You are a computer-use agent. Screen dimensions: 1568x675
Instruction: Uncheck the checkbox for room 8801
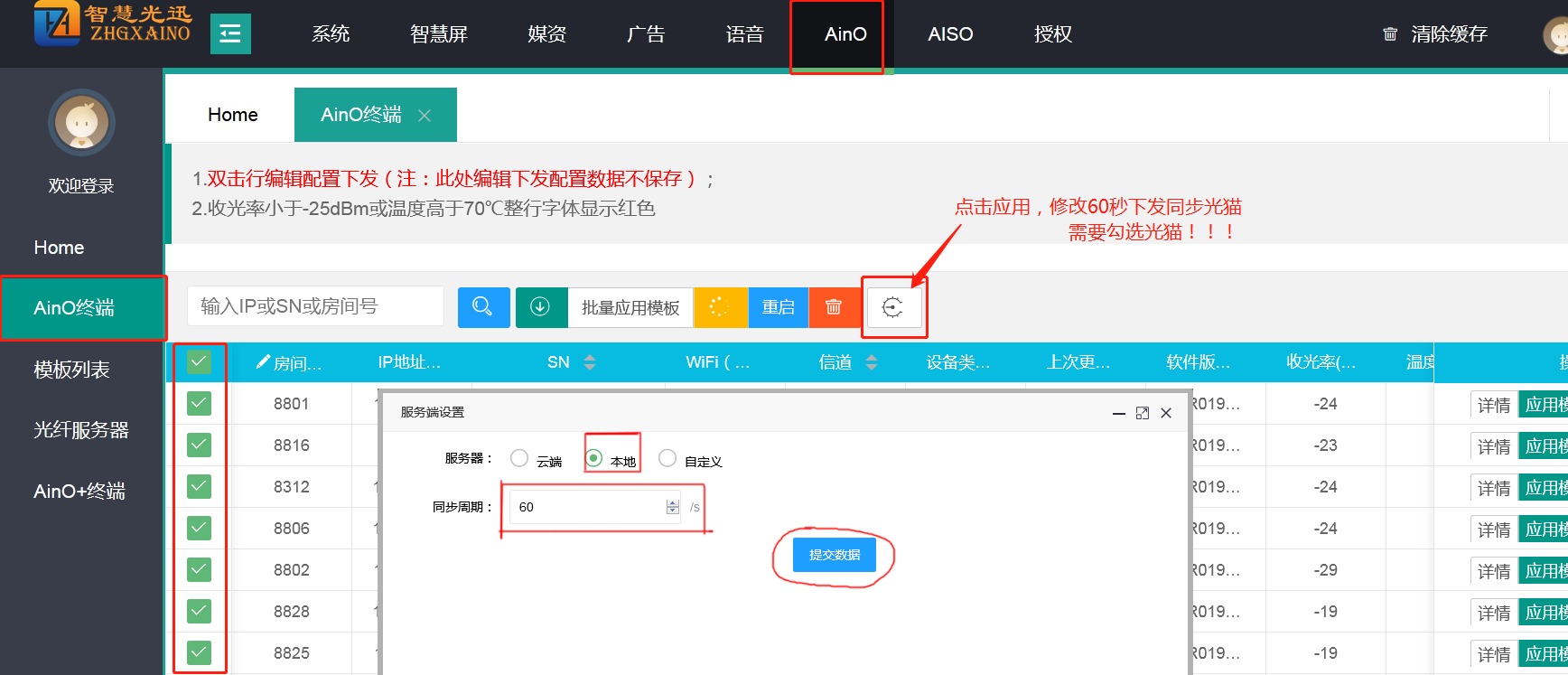pos(199,404)
